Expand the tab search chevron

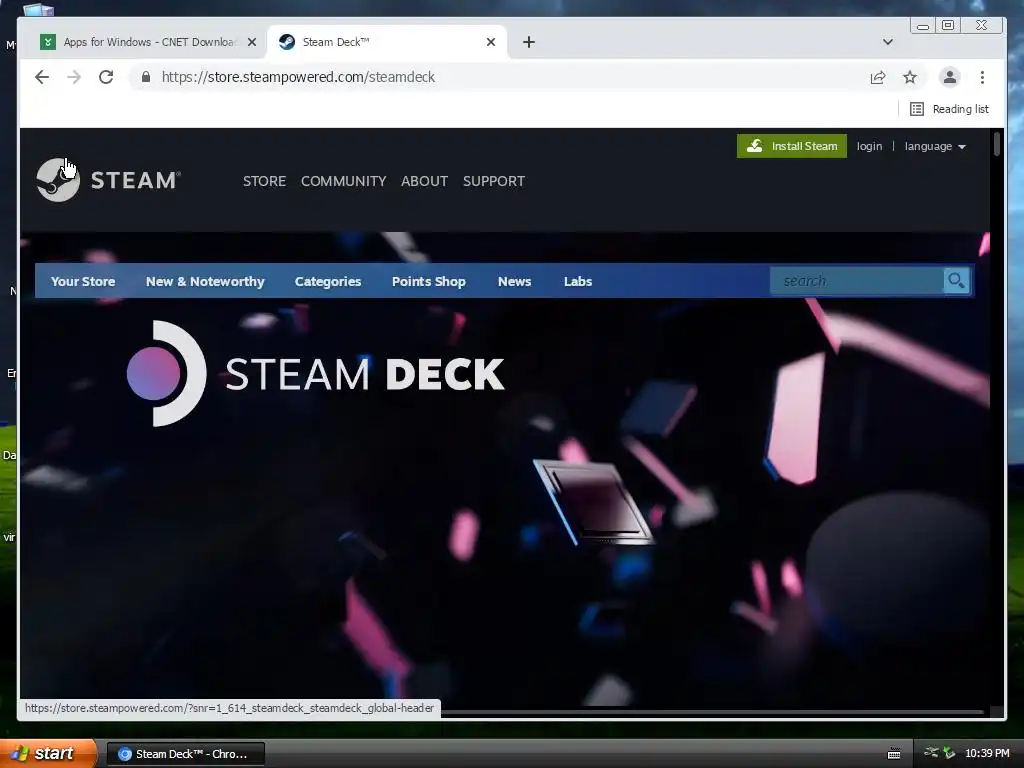[888, 42]
